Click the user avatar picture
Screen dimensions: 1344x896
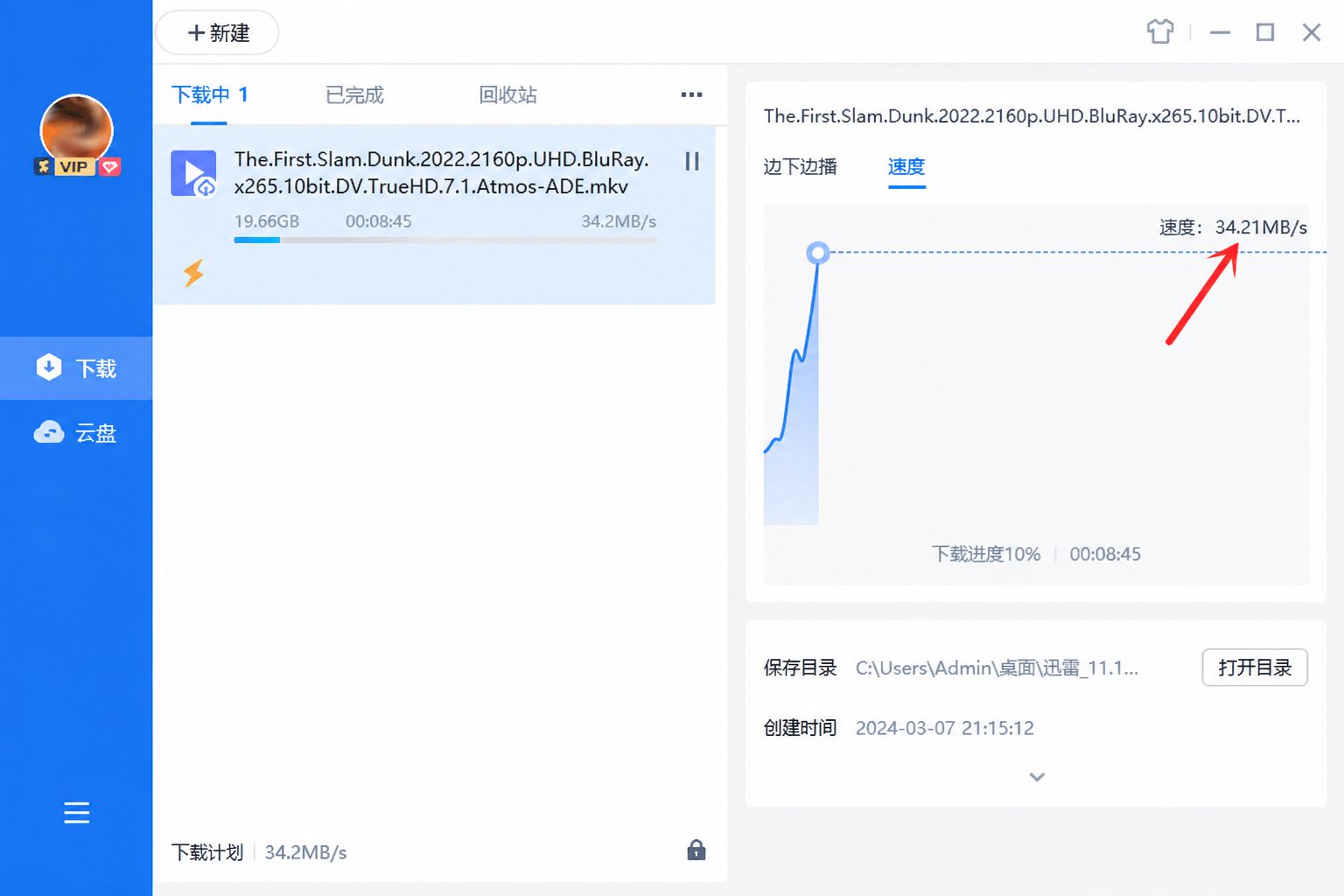pos(77,129)
